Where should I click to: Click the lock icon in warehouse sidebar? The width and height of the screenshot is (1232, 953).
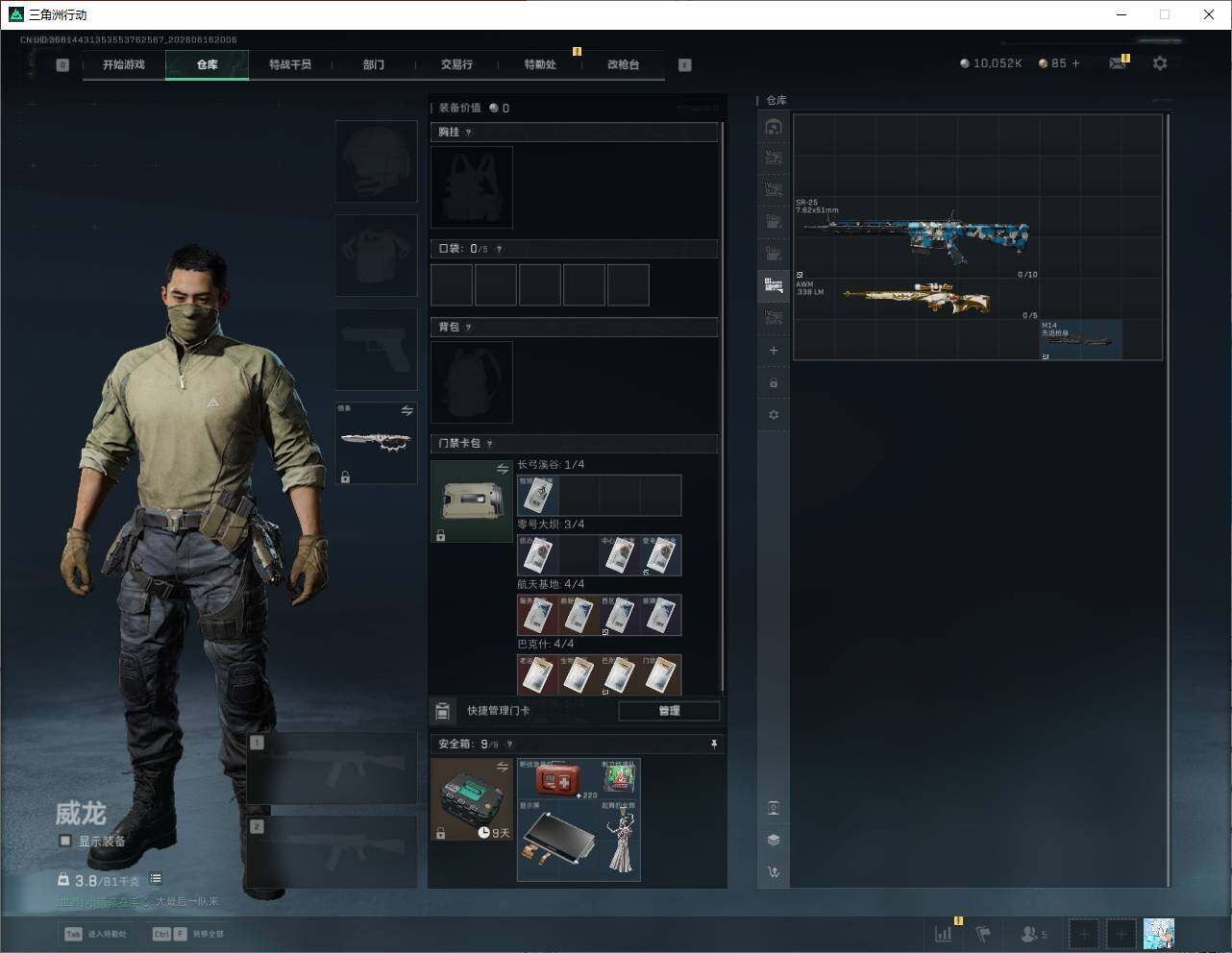pos(774,383)
